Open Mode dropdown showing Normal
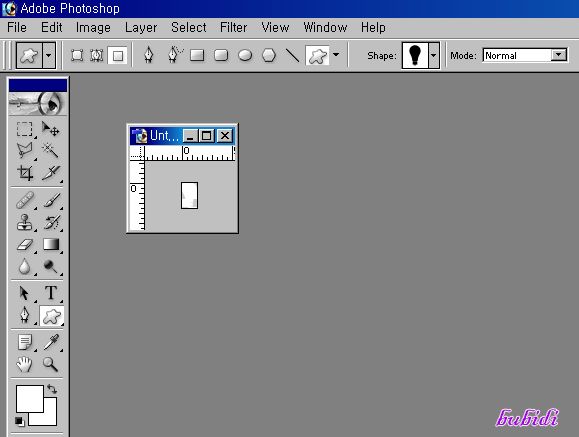 (x=559, y=55)
